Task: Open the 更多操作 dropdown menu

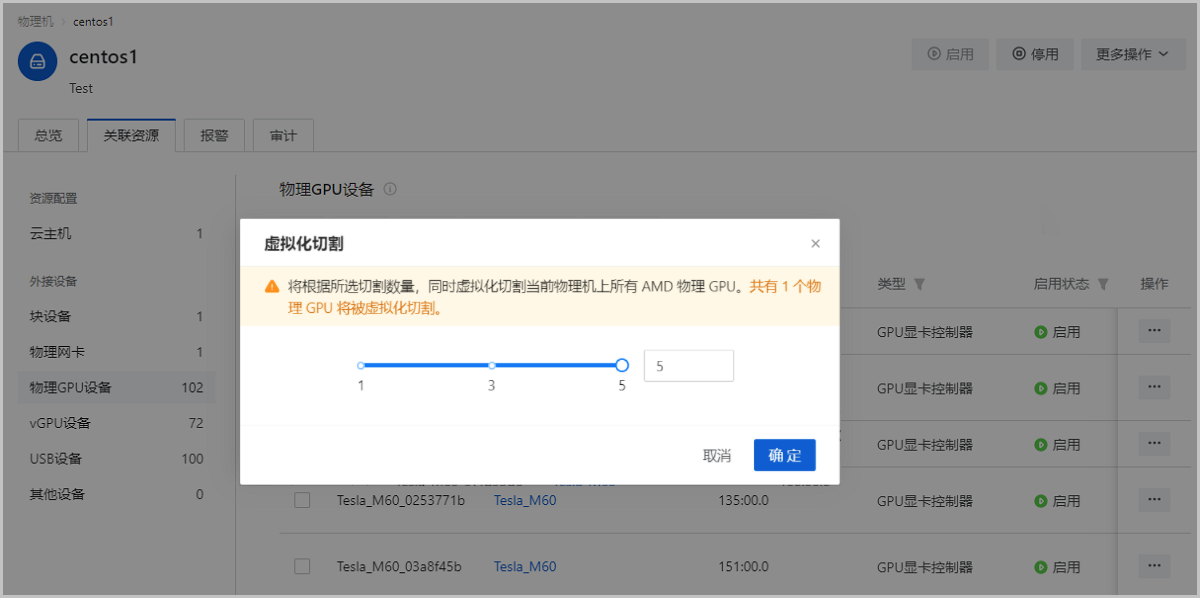Action: point(1133,54)
